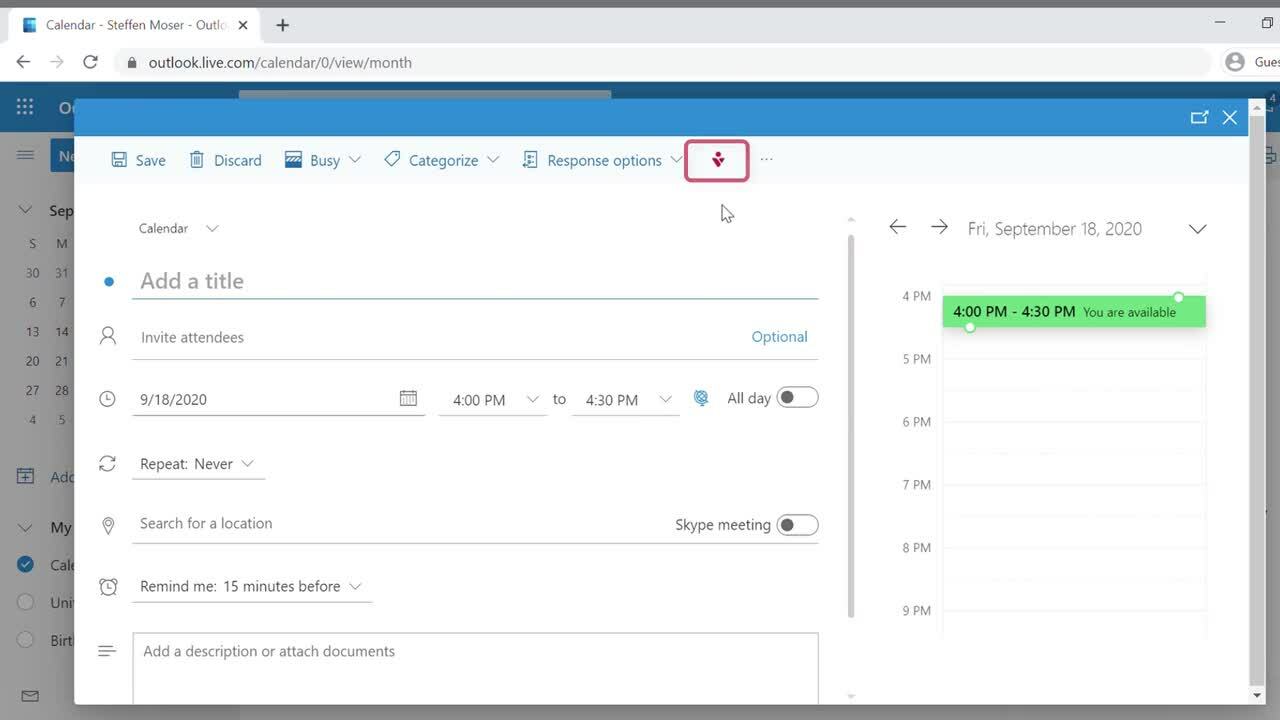Image resolution: width=1280 pixels, height=720 pixels.
Task: Click the time zone globe icon
Action: coord(701,398)
